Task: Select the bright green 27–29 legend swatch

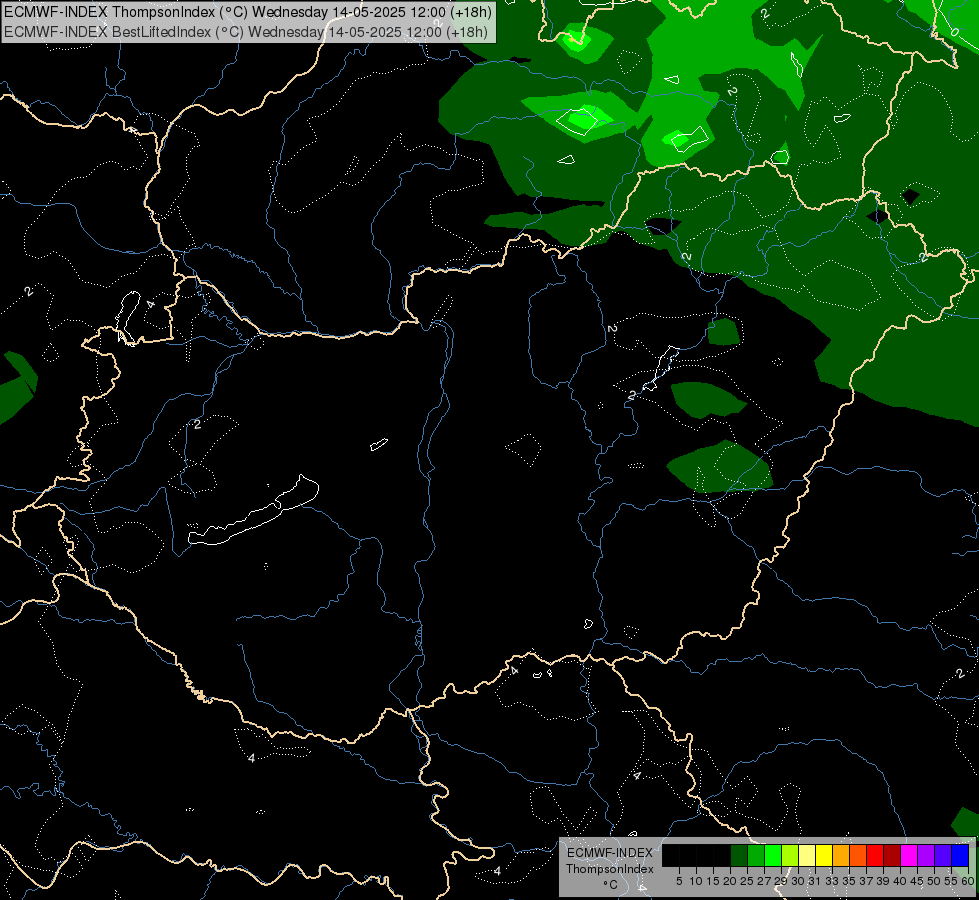Action: click(x=773, y=855)
